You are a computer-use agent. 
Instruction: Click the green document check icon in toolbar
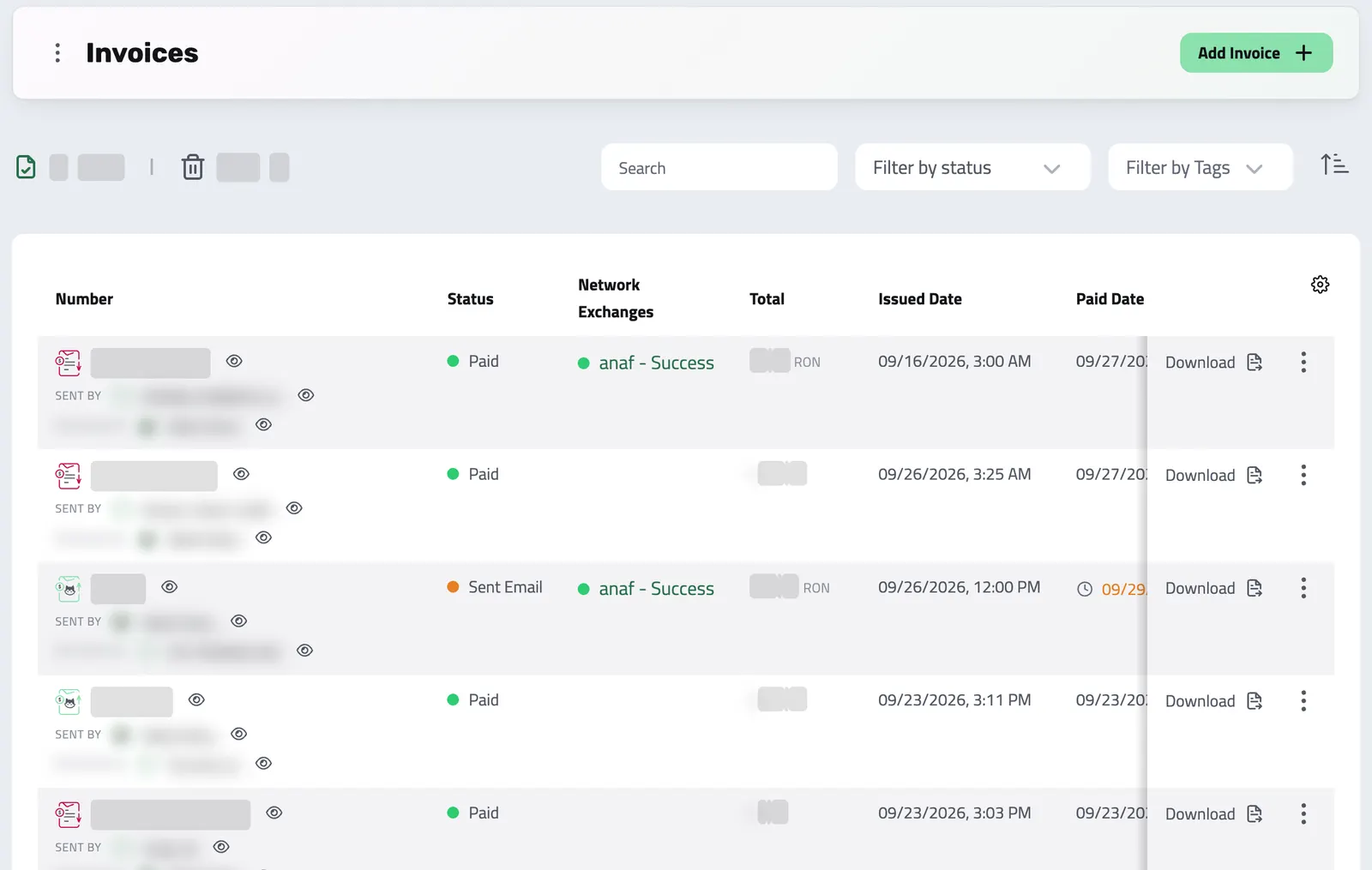tap(27, 167)
